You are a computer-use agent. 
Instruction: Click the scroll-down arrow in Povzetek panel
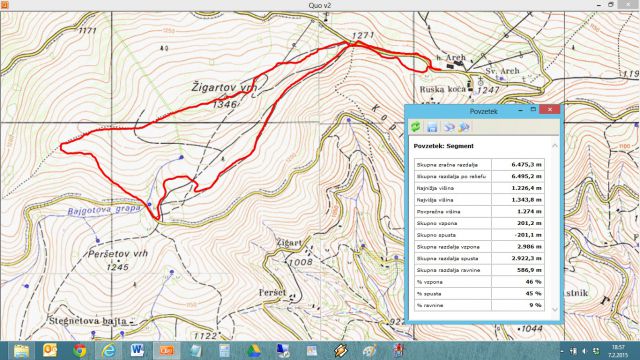[x=555, y=309]
